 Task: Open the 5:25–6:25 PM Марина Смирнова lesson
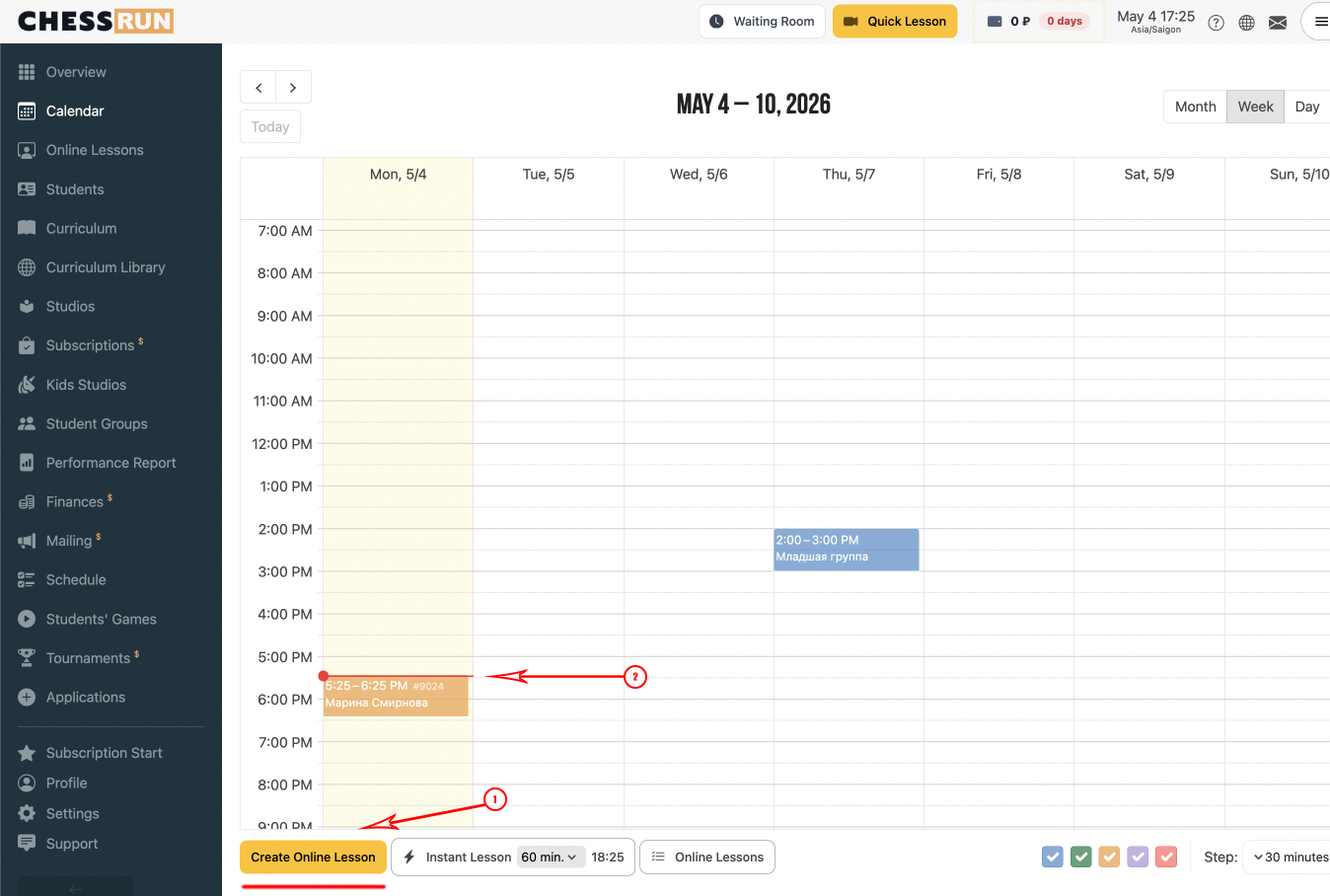(396, 696)
